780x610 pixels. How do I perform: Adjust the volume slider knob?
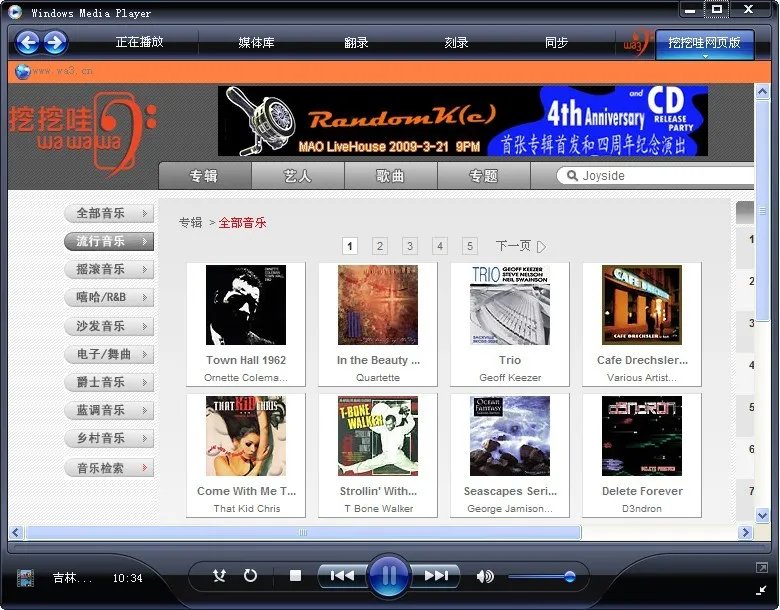click(x=570, y=577)
